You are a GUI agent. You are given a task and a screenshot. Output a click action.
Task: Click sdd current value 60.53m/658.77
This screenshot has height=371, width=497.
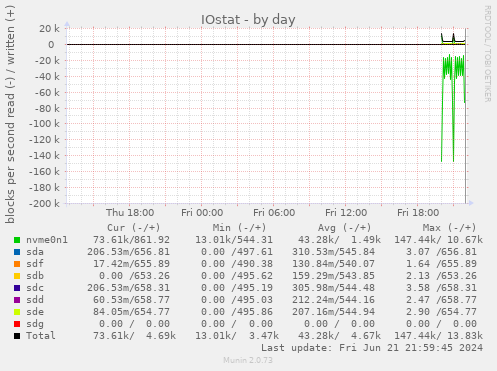(x=131, y=300)
